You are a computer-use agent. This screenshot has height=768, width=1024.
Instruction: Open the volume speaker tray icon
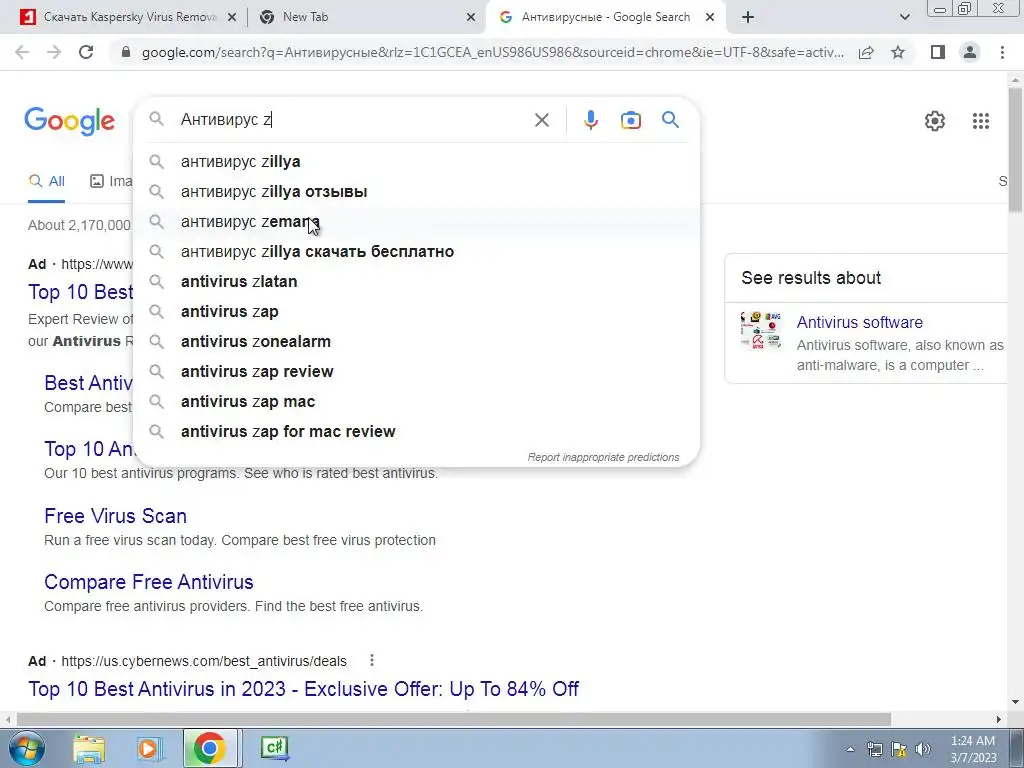click(923, 749)
